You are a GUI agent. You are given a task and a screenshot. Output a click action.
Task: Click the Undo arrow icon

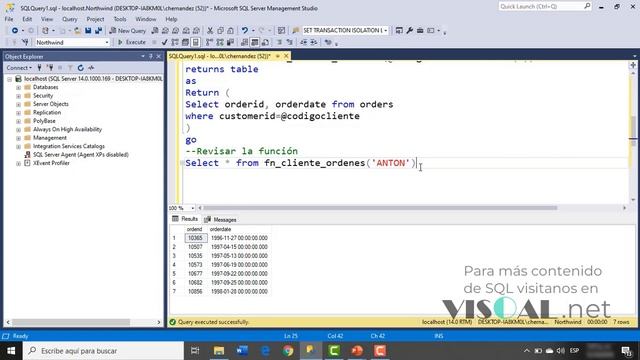[x=244, y=31]
